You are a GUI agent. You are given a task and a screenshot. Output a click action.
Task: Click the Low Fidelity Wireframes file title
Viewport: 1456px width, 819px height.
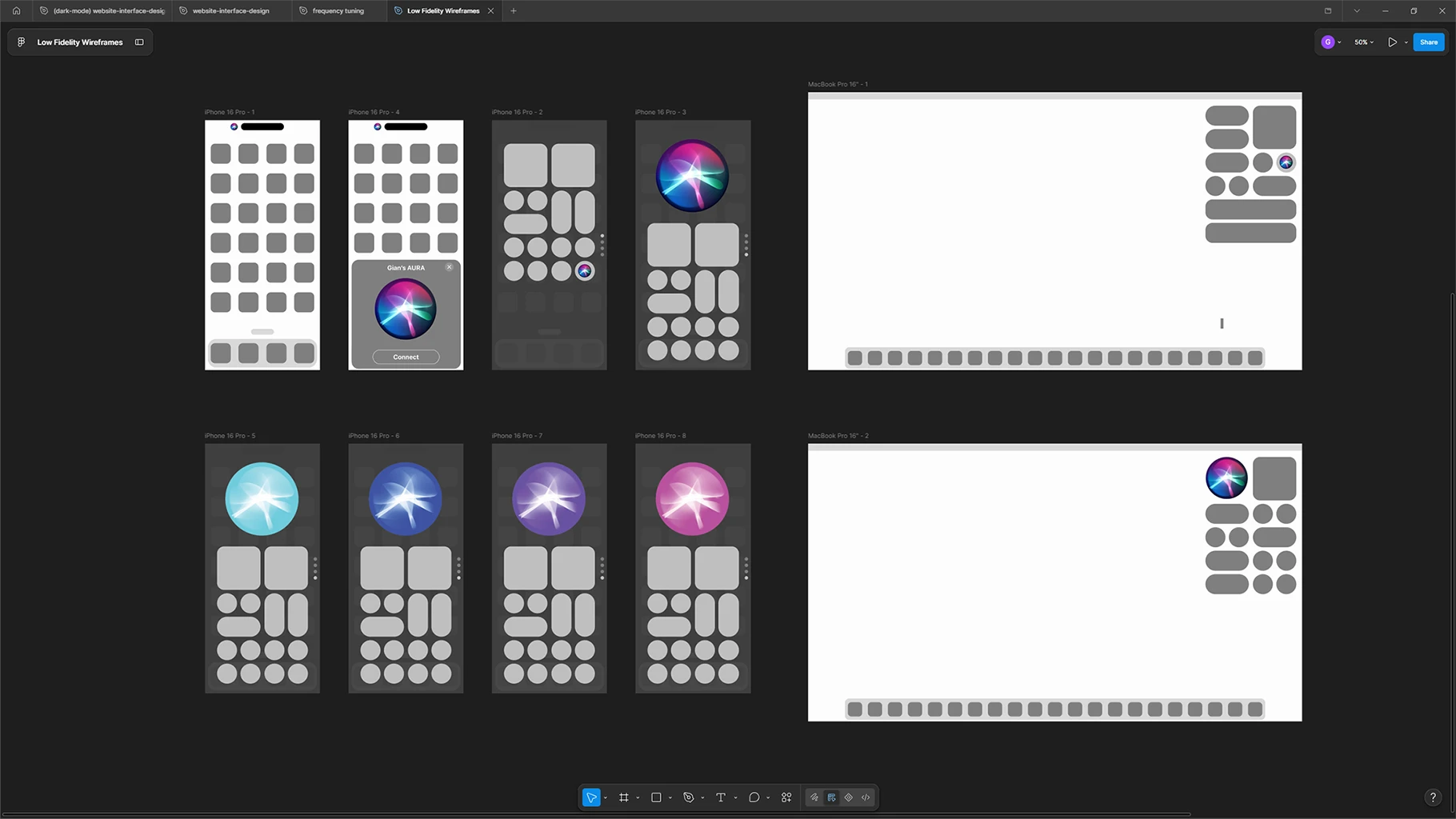pyautogui.click(x=80, y=42)
